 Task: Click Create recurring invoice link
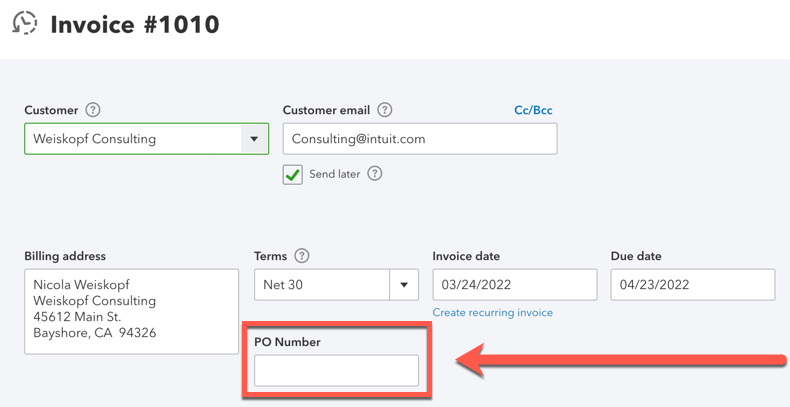point(492,313)
